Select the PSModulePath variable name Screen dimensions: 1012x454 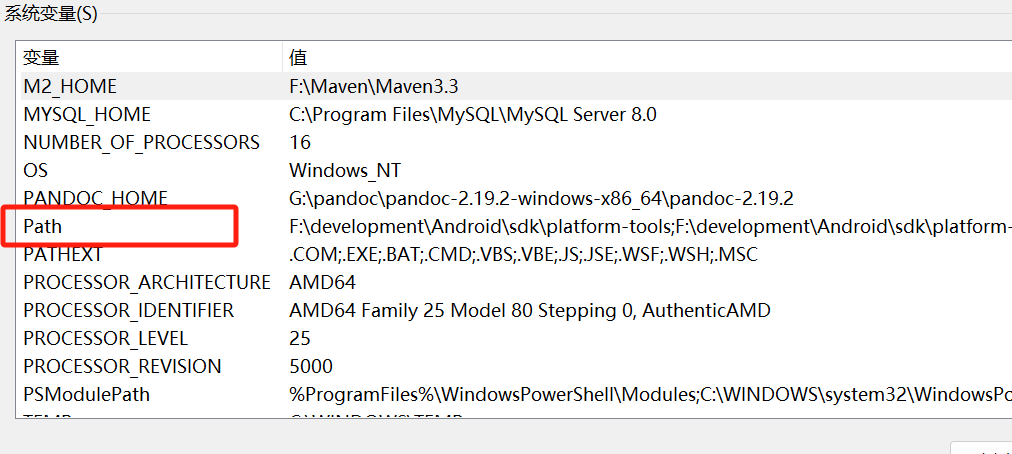point(86,395)
